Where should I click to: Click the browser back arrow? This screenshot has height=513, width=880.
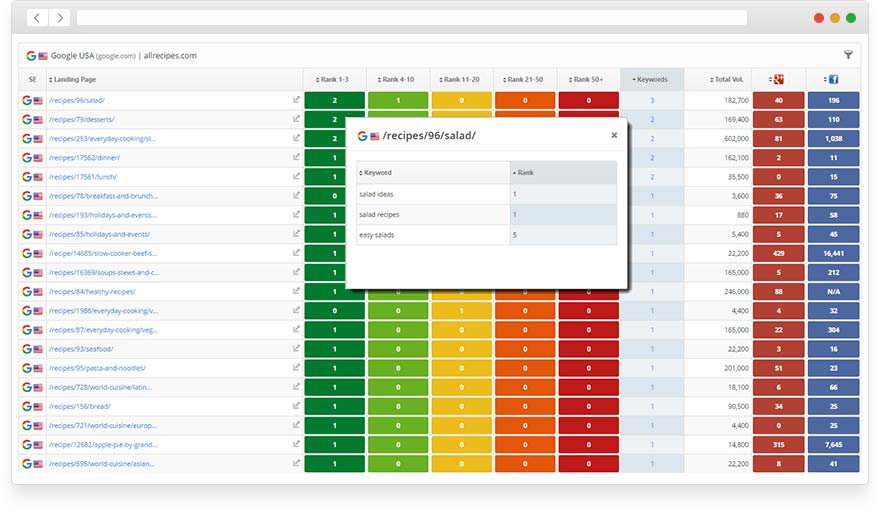(x=37, y=18)
